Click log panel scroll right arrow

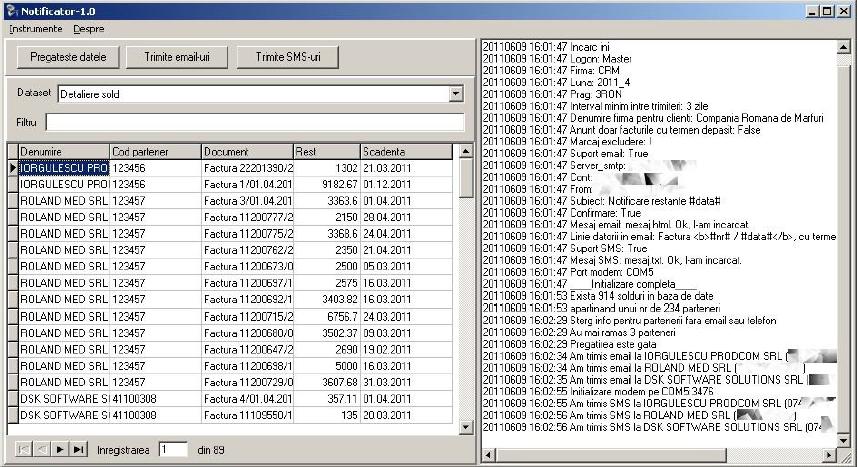tap(829, 455)
